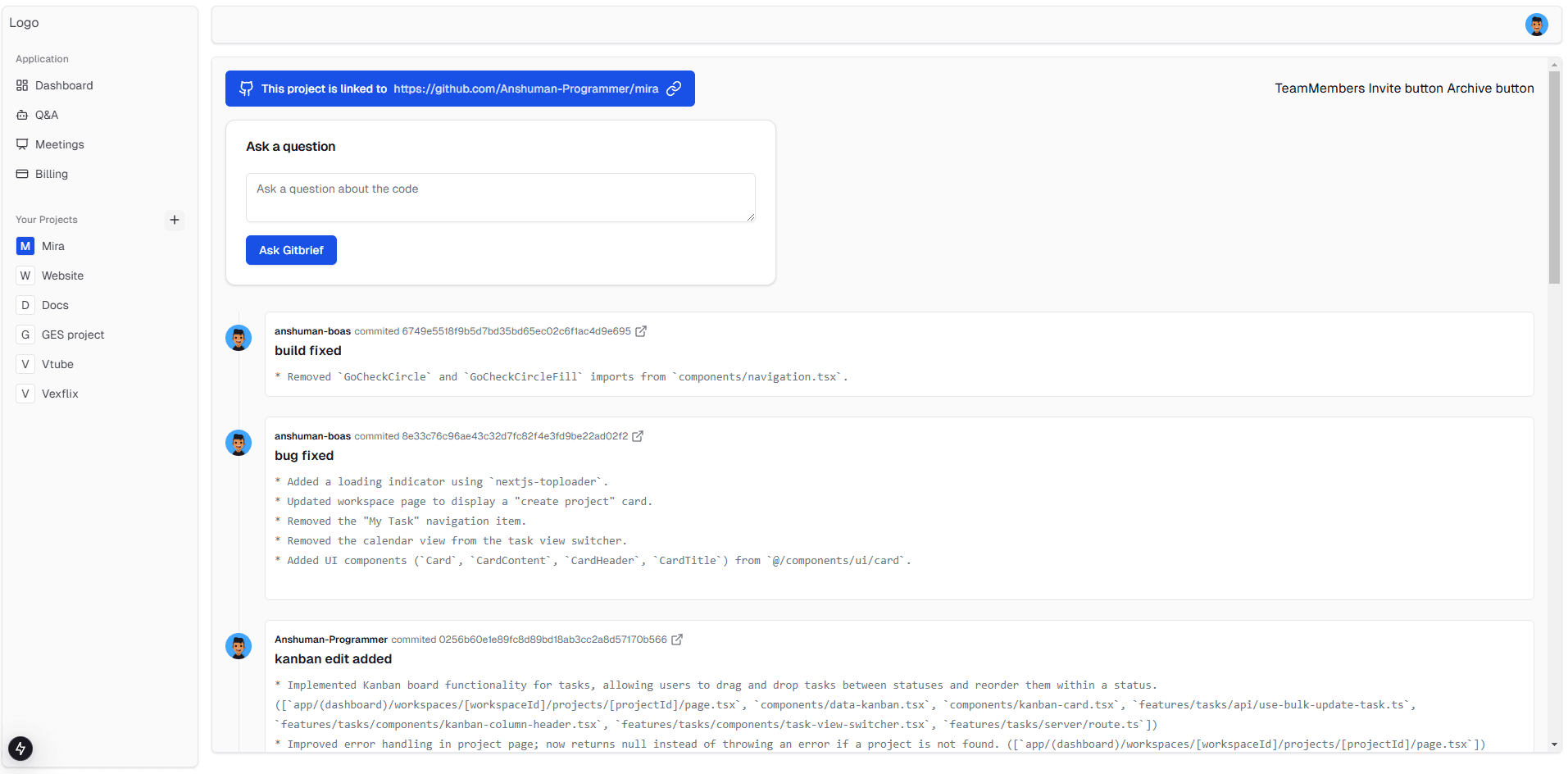Click the V badge beside Vexflix
1568x774 pixels.
pyautogui.click(x=25, y=394)
